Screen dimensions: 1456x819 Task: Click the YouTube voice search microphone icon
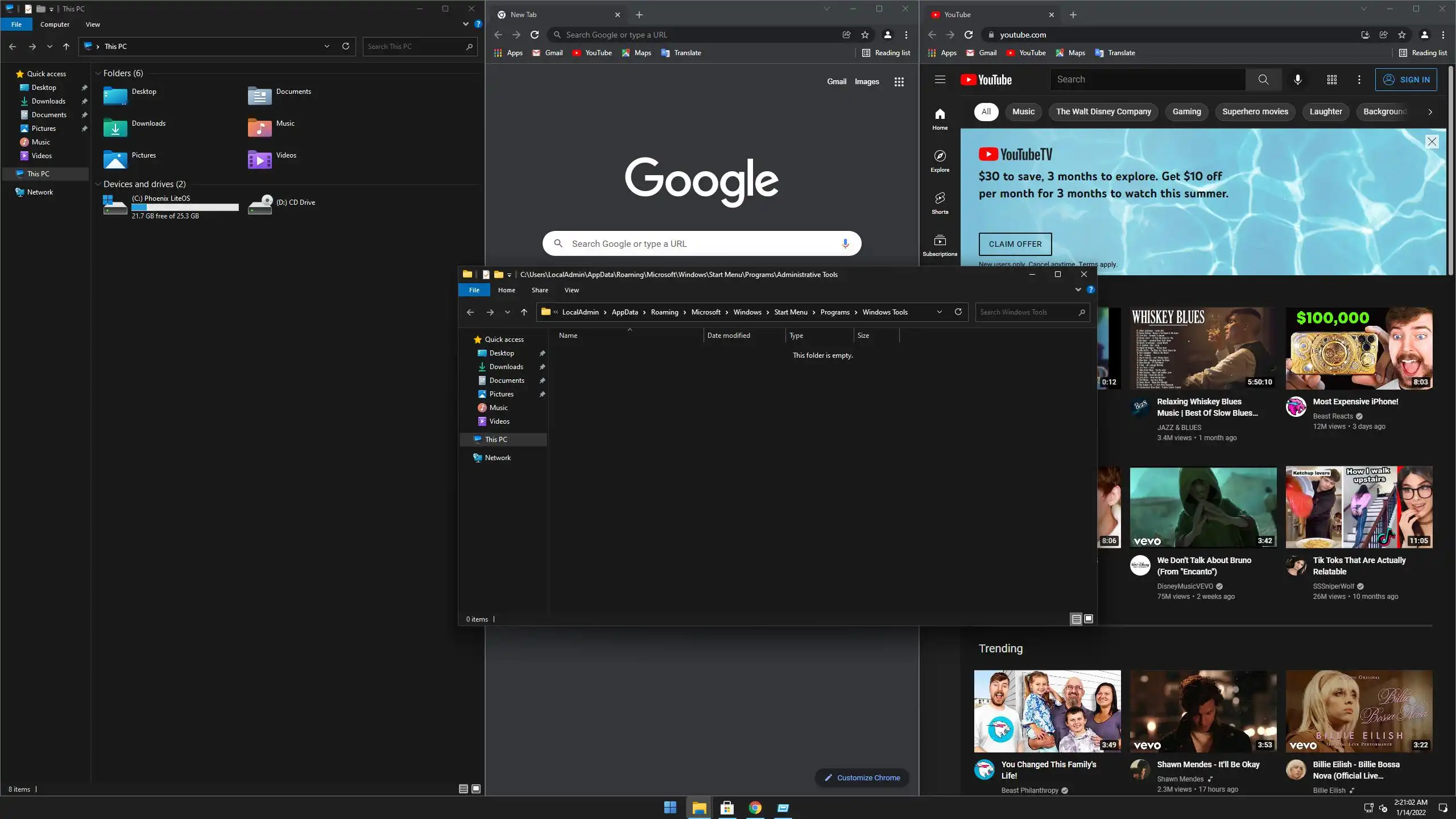(1297, 80)
